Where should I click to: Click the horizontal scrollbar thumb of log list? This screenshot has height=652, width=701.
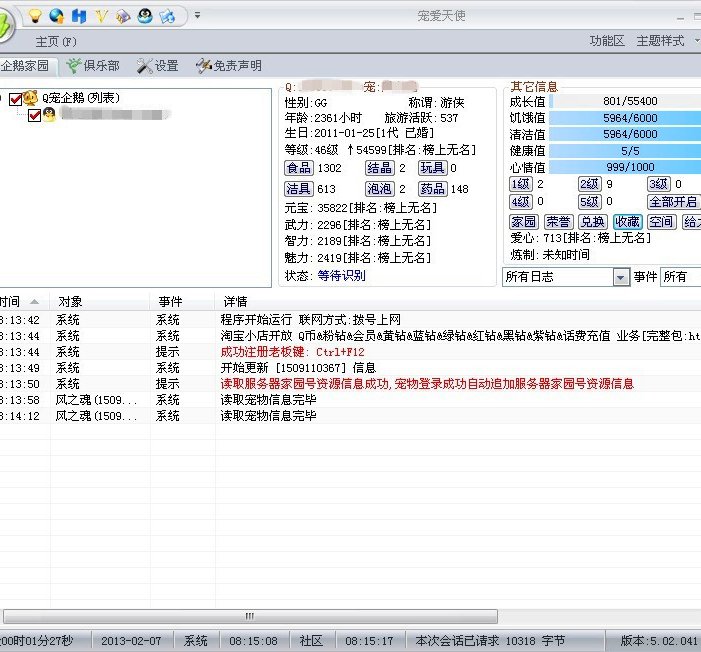pyautogui.click(x=250, y=616)
